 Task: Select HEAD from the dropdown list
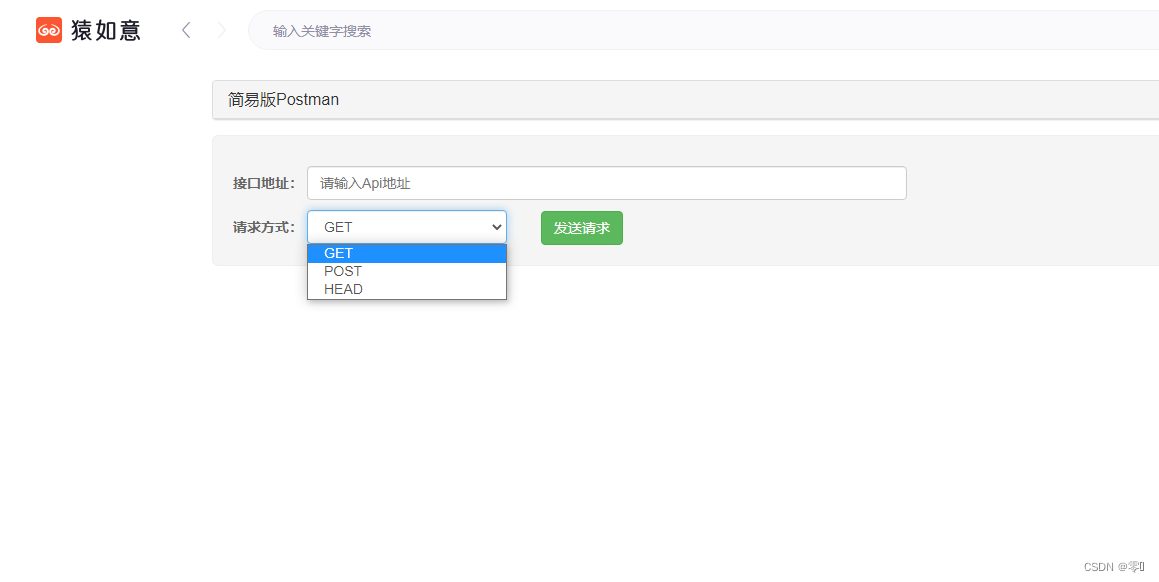pyautogui.click(x=407, y=289)
